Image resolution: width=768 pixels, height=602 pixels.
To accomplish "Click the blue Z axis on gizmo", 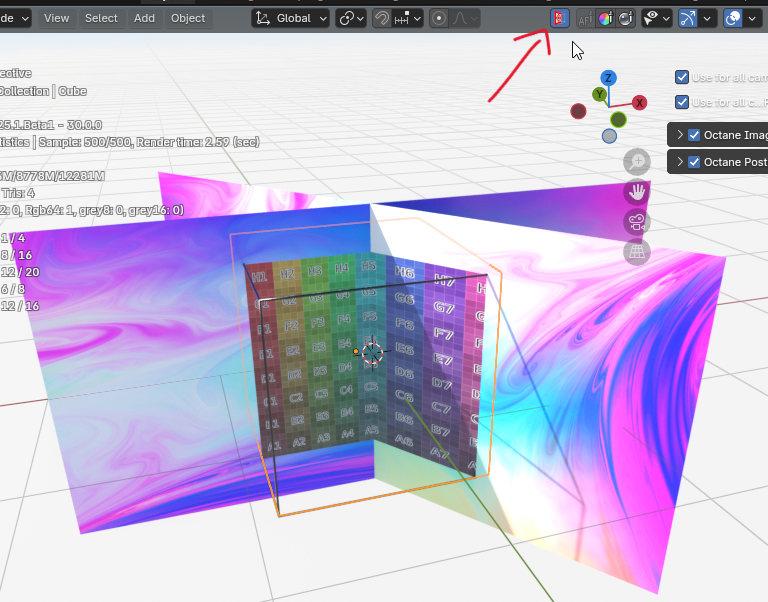I will [608, 78].
